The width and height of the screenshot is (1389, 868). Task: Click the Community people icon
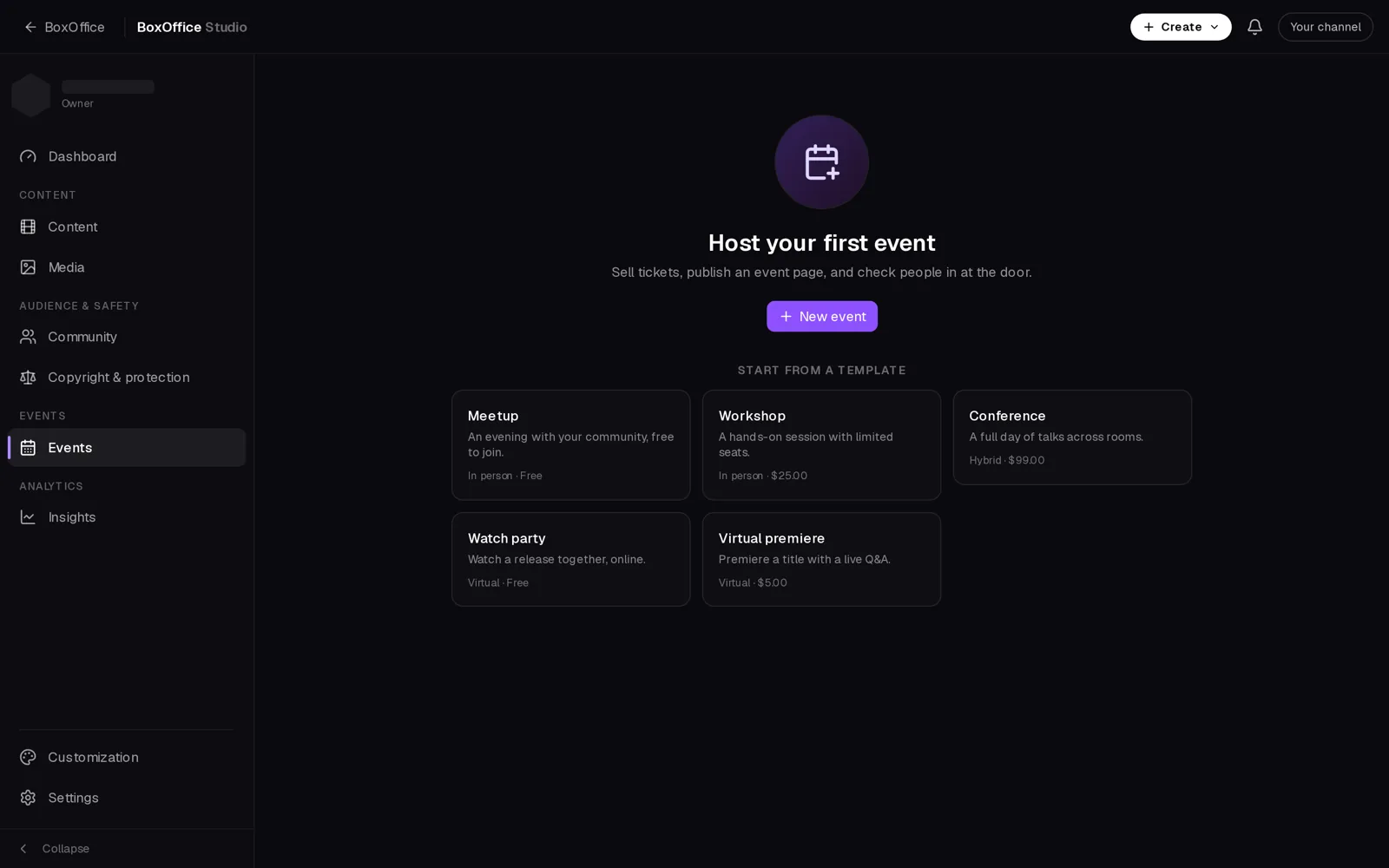28,337
